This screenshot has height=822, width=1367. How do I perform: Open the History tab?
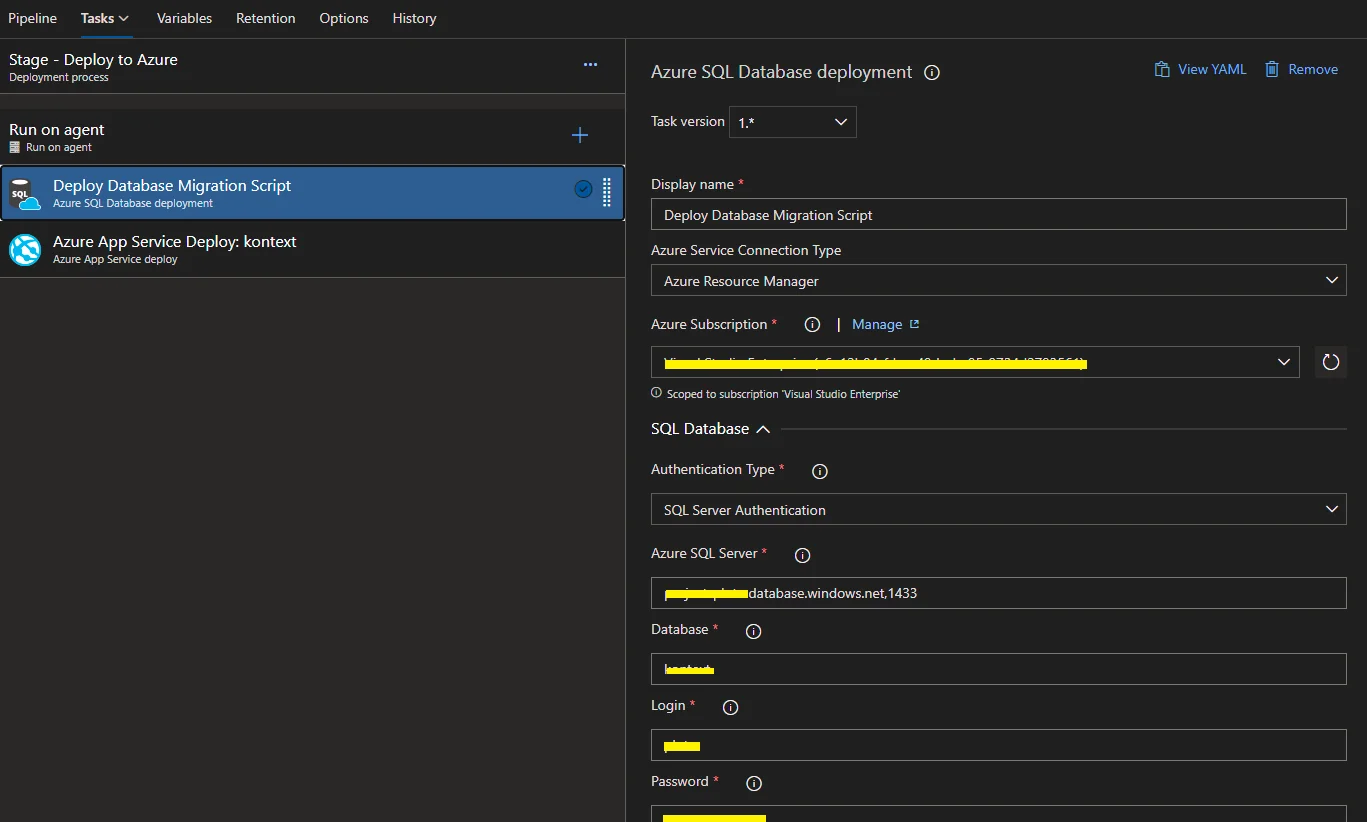[x=414, y=18]
